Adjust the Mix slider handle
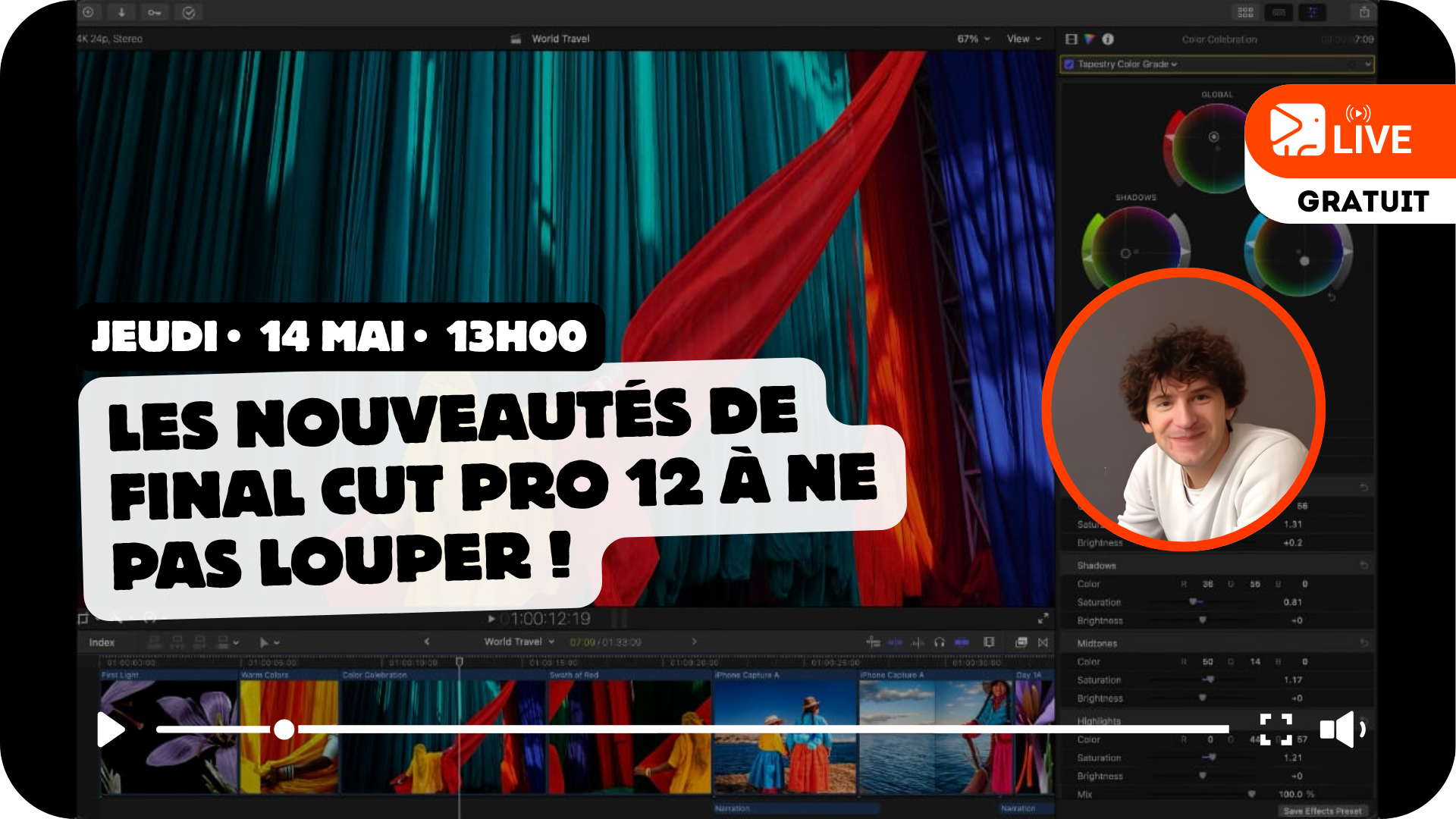Image resolution: width=1456 pixels, height=819 pixels. pyautogui.click(x=1251, y=794)
